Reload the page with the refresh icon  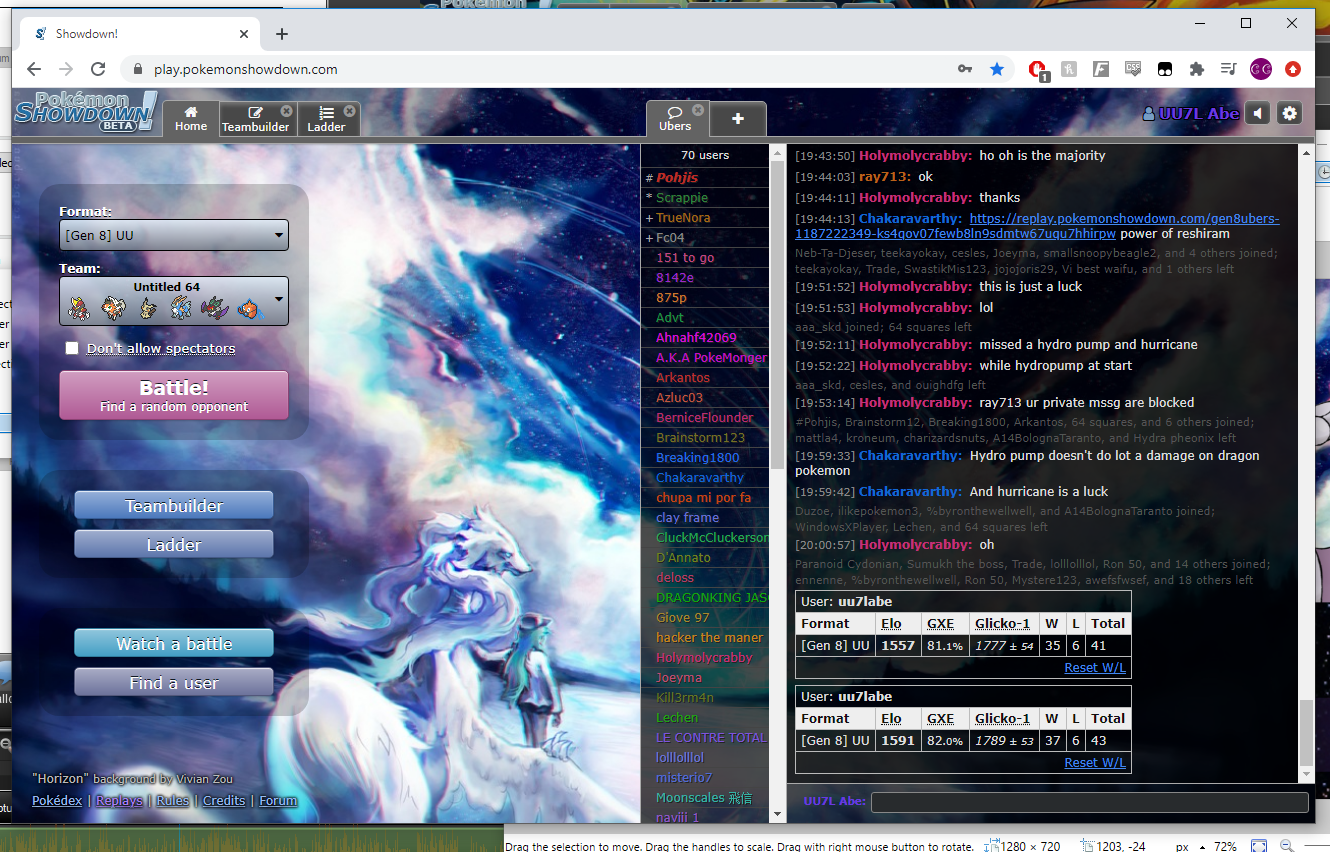coord(98,69)
